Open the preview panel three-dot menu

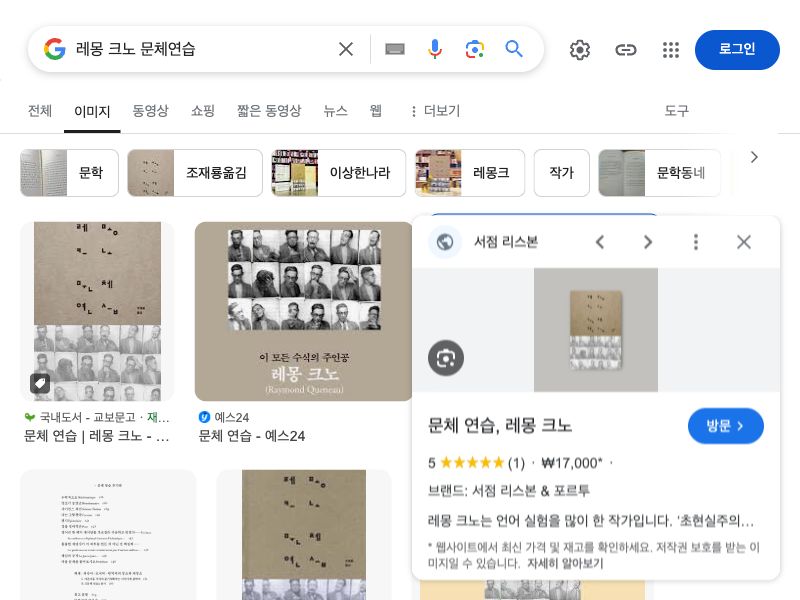[x=696, y=242]
